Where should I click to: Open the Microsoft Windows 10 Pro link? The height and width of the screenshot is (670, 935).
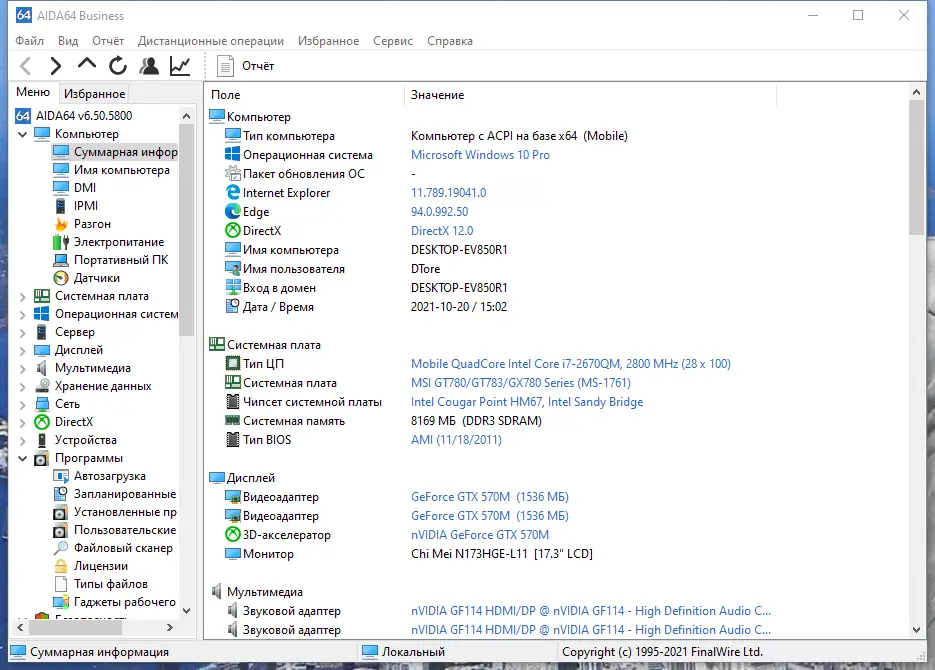point(480,154)
